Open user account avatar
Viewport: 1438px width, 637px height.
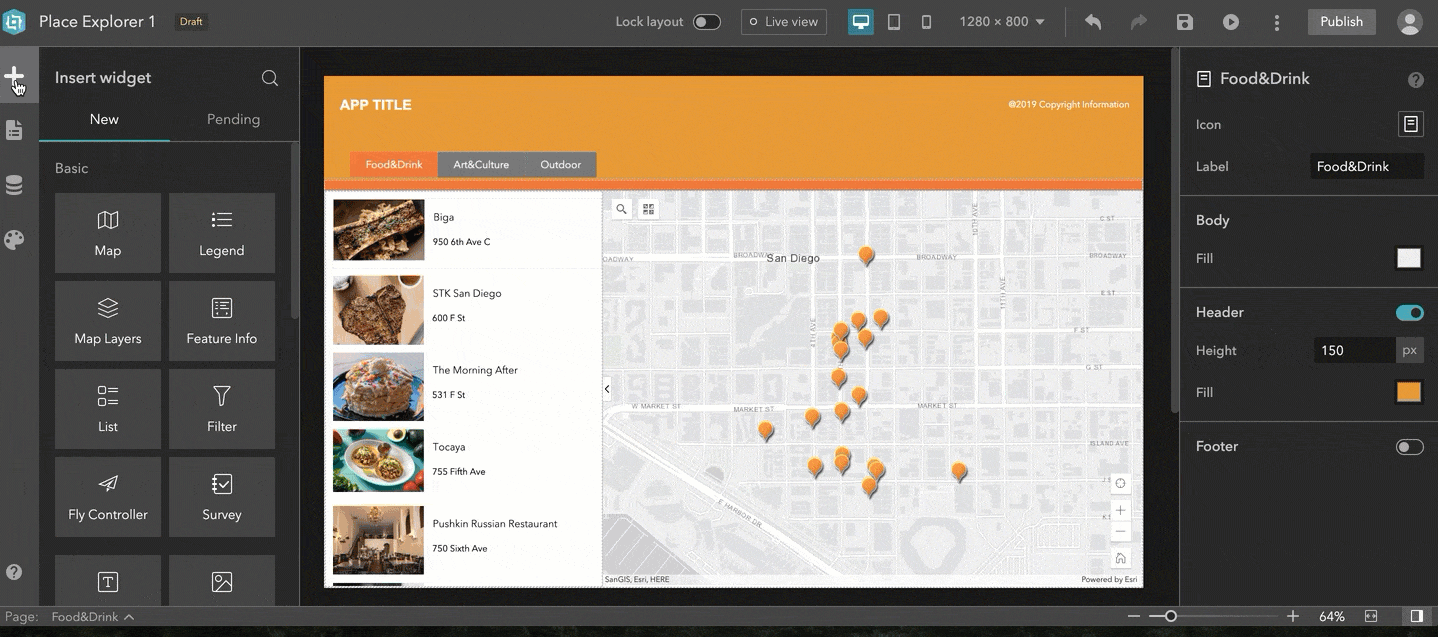(x=1410, y=22)
